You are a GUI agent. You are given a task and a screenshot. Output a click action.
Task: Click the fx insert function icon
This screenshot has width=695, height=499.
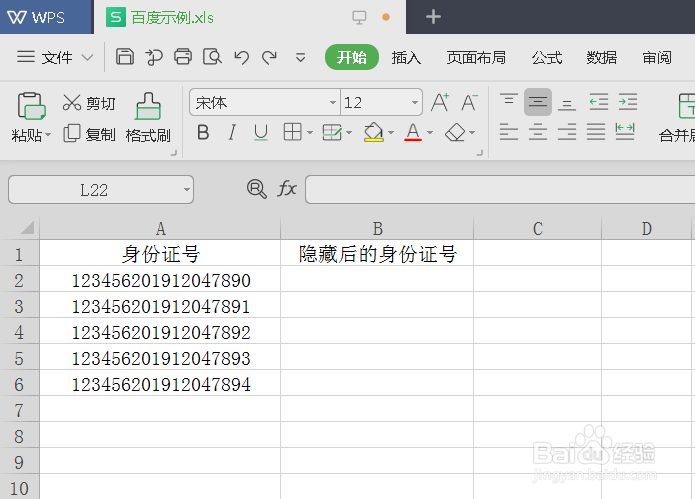[x=287, y=189]
